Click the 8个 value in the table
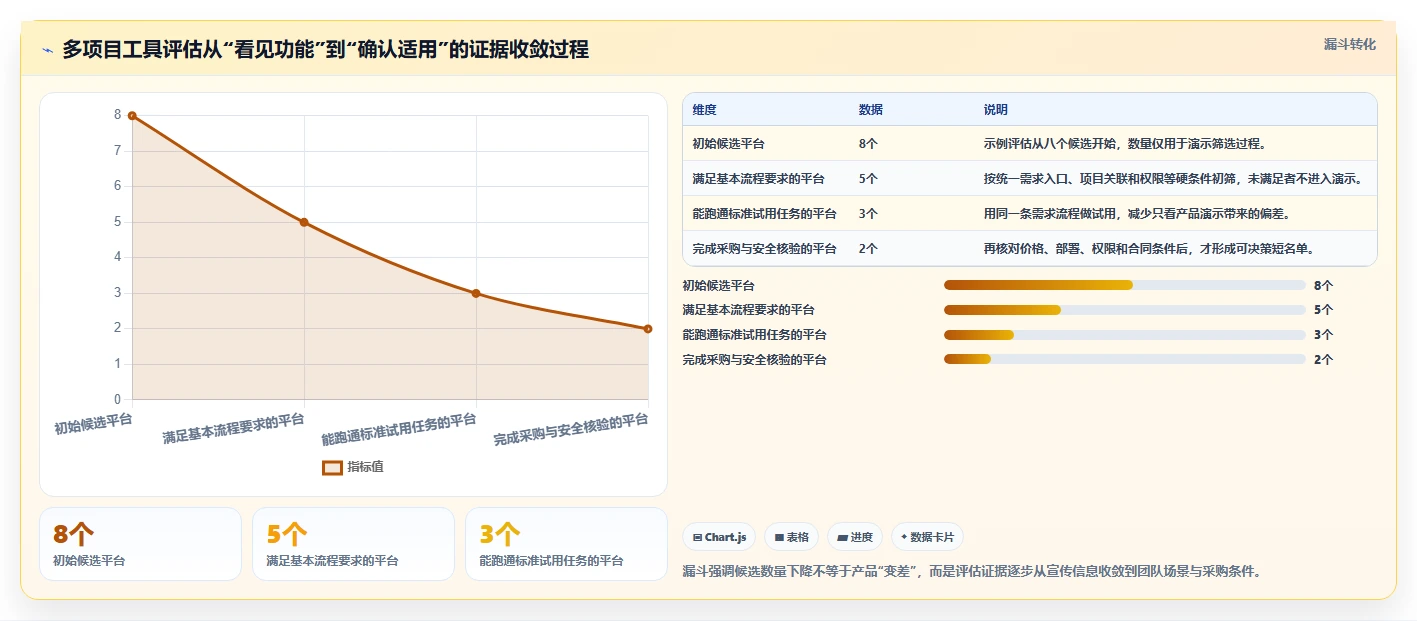Image resolution: width=1417 pixels, height=621 pixels. (x=868, y=144)
